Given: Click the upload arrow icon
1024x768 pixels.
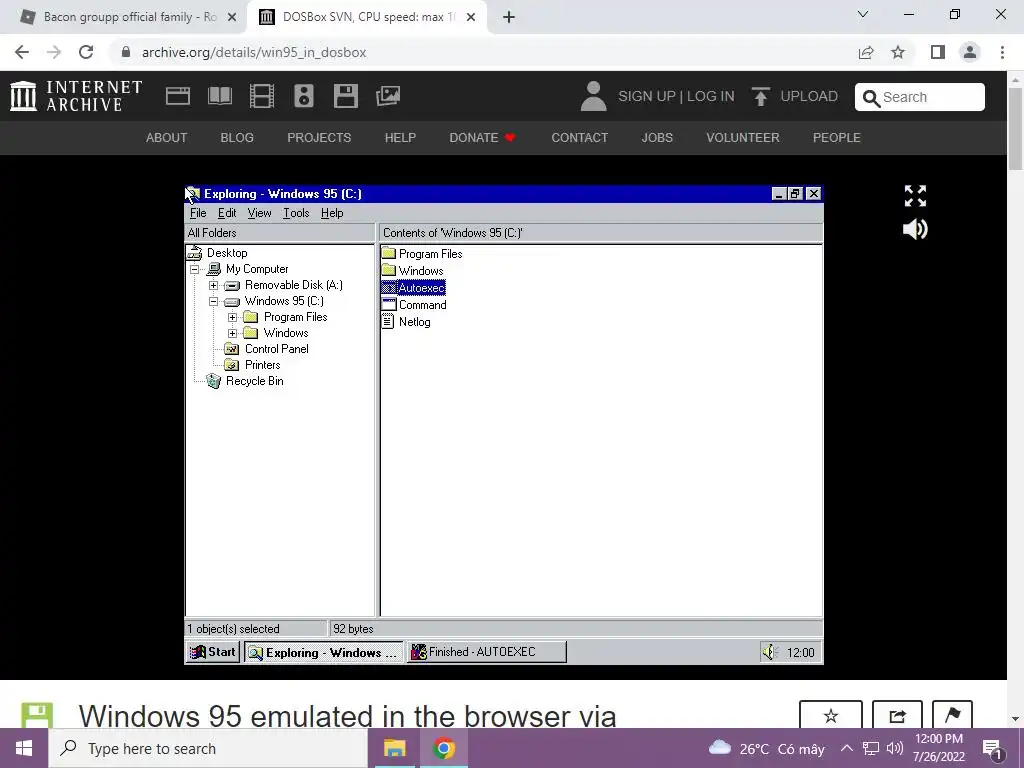Looking at the screenshot, I should [x=760, y=96].
